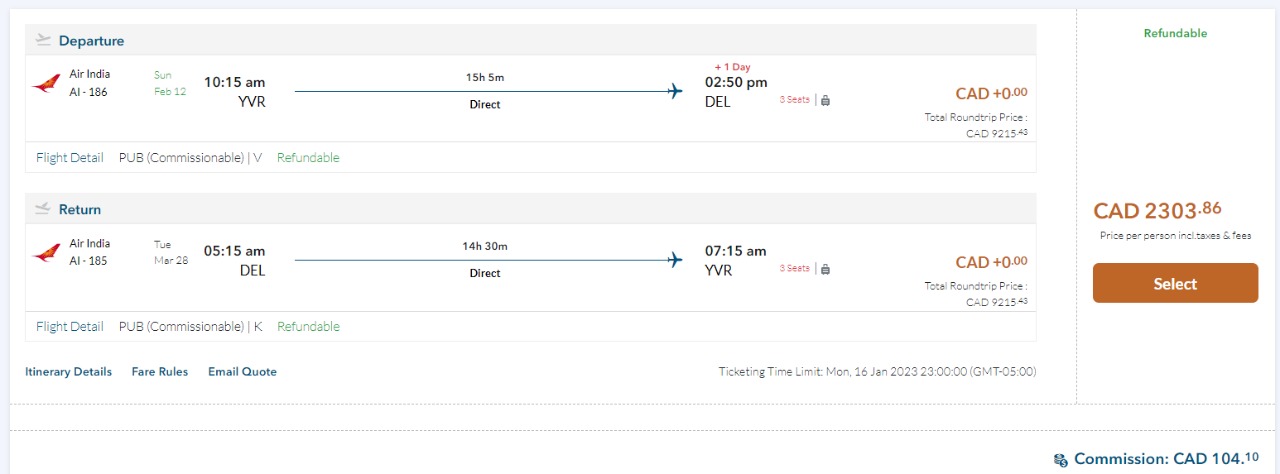1280x474 pixels.
Task: Click baggage icon on the DEL to YVR flight
Action: click(826, 268)
